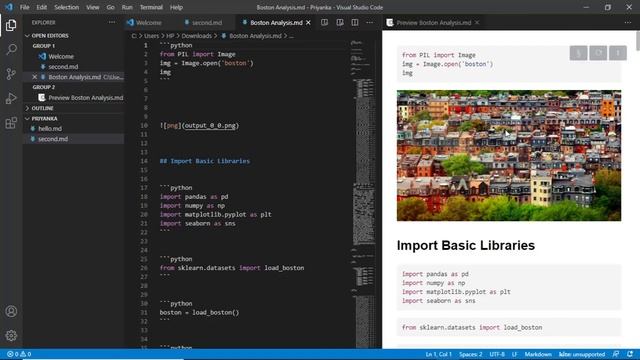Click the errors and warnings status indicator
Viewport: 640px width, 360px height.
(19, 354)
